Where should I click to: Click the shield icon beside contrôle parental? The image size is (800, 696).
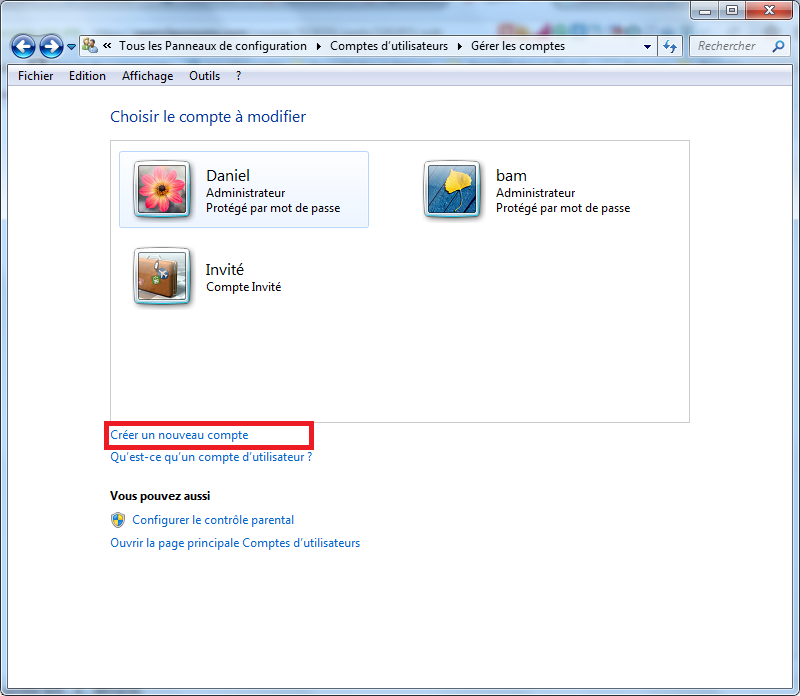(x=118, y=520)
